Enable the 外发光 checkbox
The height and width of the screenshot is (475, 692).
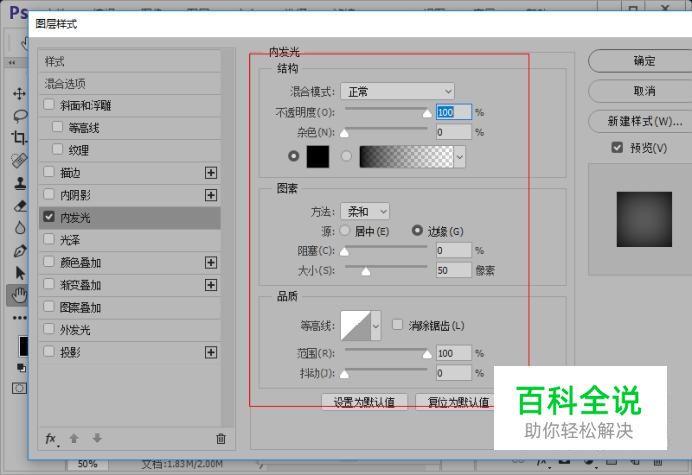[49, 328]
